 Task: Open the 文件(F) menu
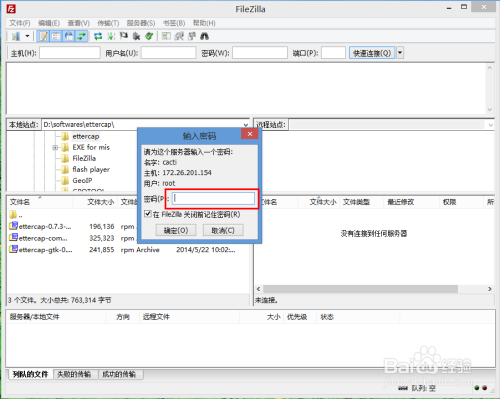coord(20,23)
